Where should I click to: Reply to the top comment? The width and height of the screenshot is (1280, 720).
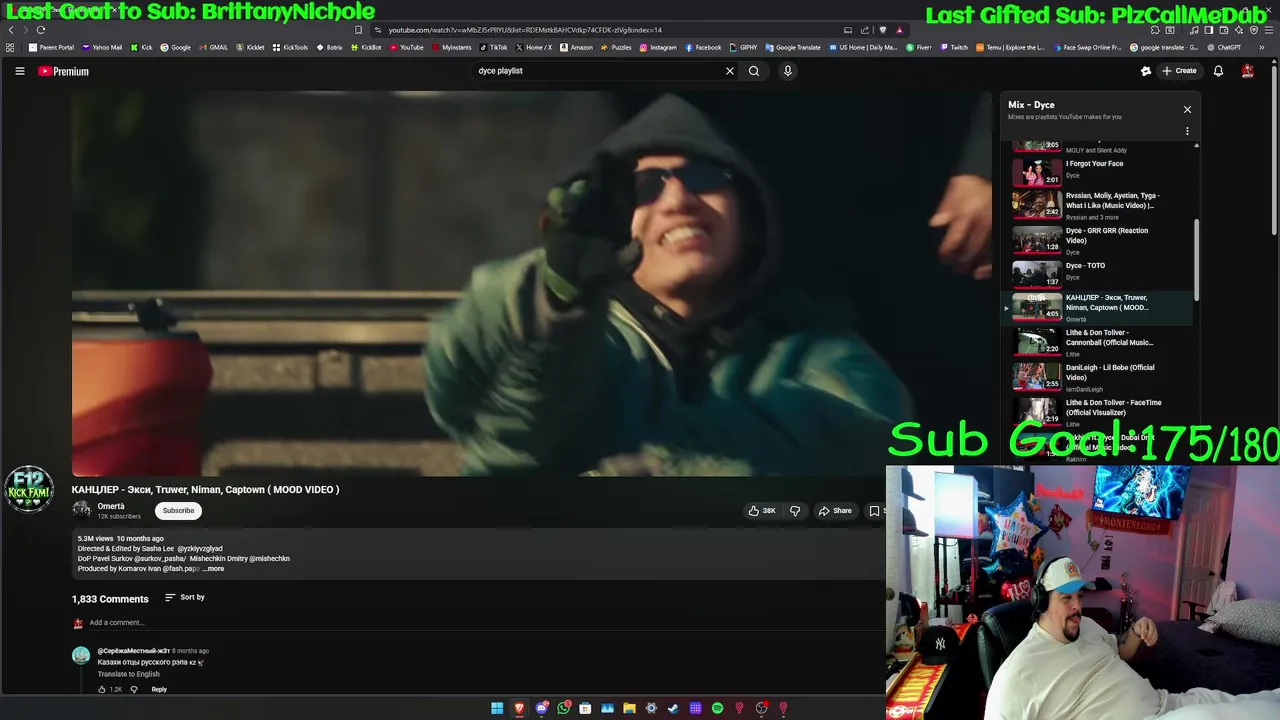tap(159, 689)
